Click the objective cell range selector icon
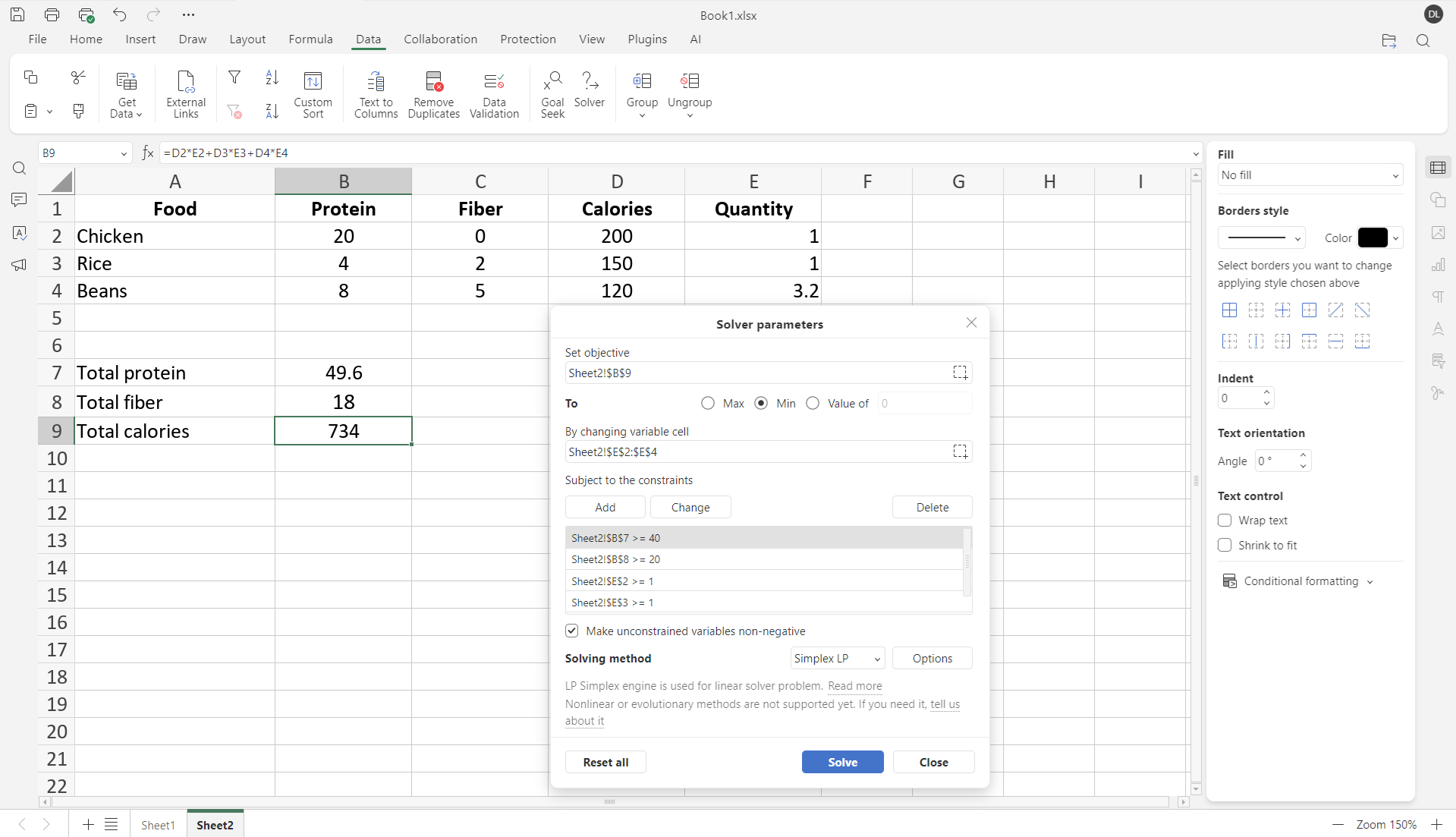This screenshot has width=1456, height=837. (960, 373)
